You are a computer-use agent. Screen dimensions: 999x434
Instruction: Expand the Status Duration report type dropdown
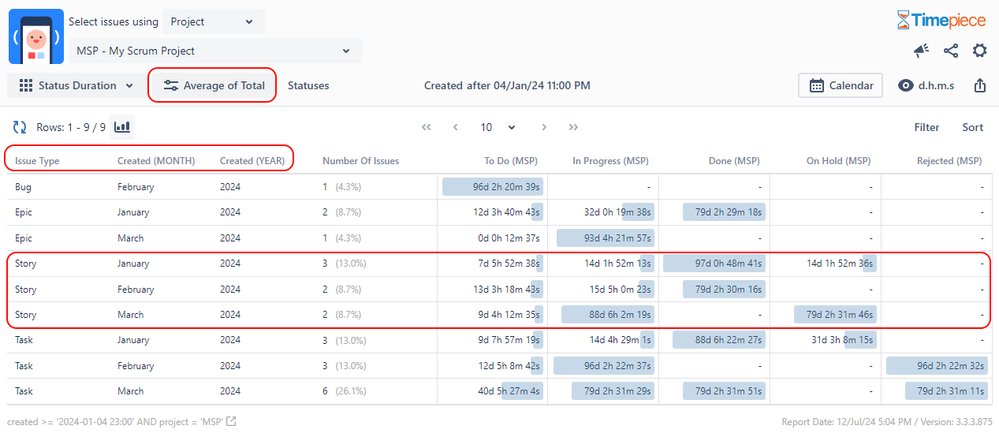coord(76,85)
